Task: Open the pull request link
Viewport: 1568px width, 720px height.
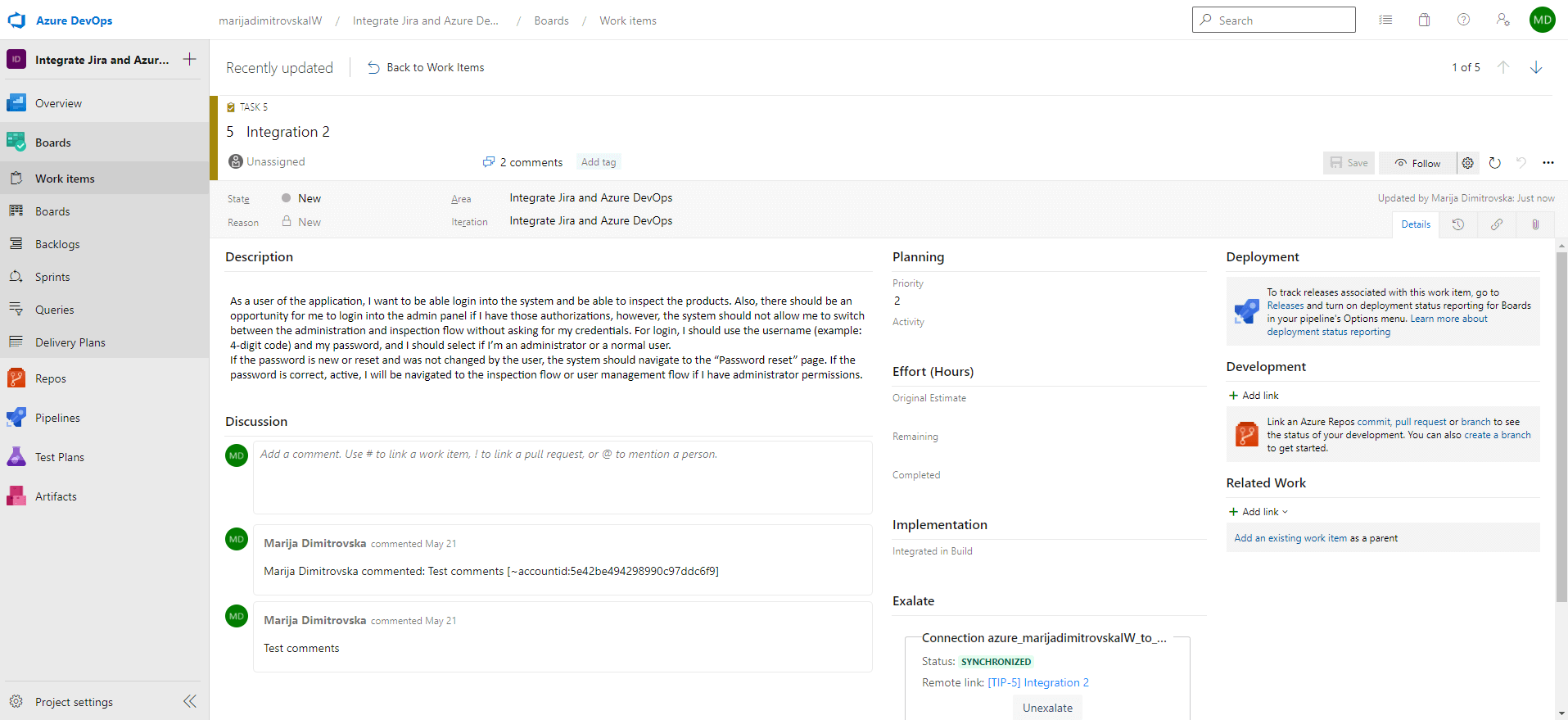Action: 1421,422
